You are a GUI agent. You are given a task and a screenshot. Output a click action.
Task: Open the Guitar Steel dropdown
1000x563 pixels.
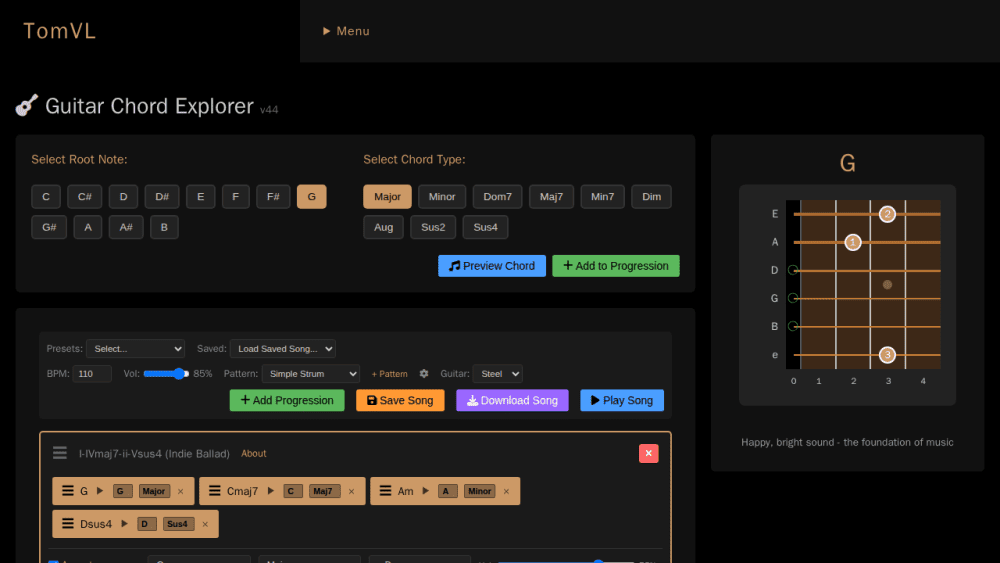497,374
